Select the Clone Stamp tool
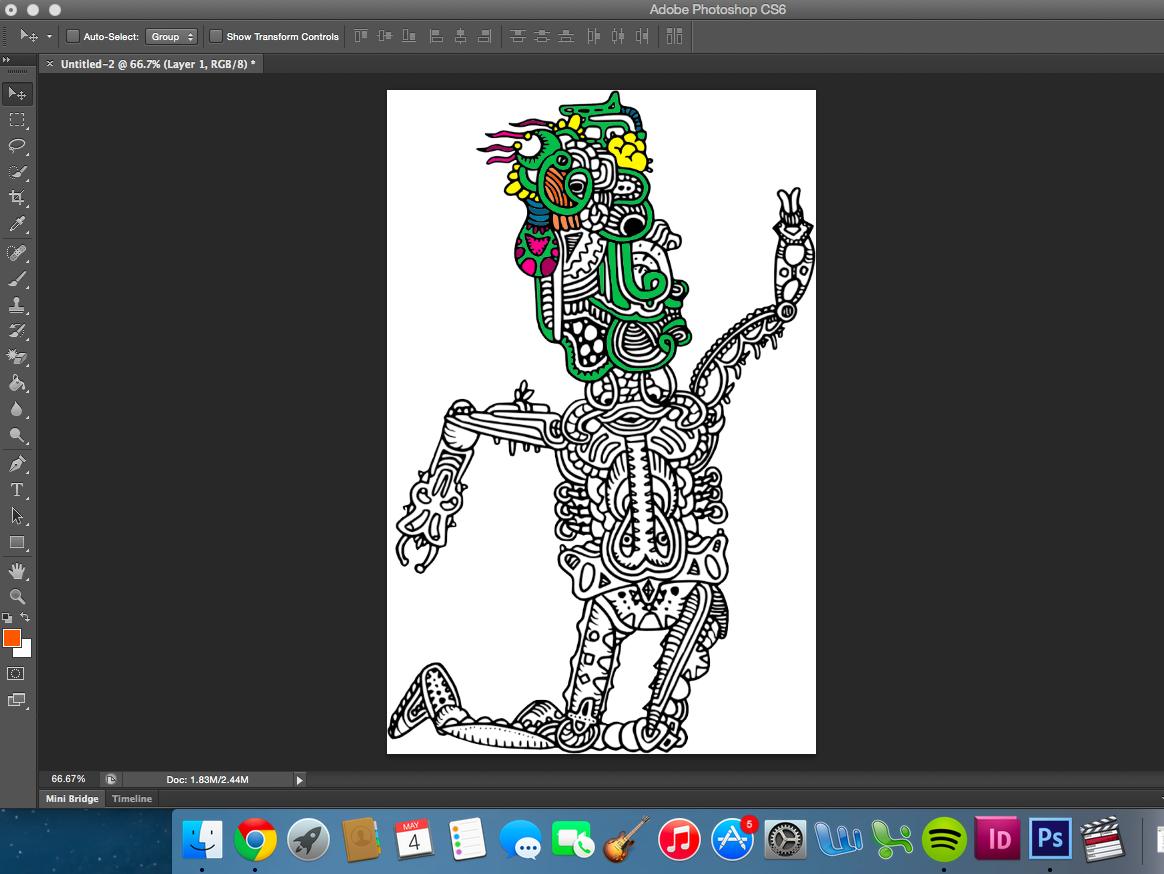 17,305
